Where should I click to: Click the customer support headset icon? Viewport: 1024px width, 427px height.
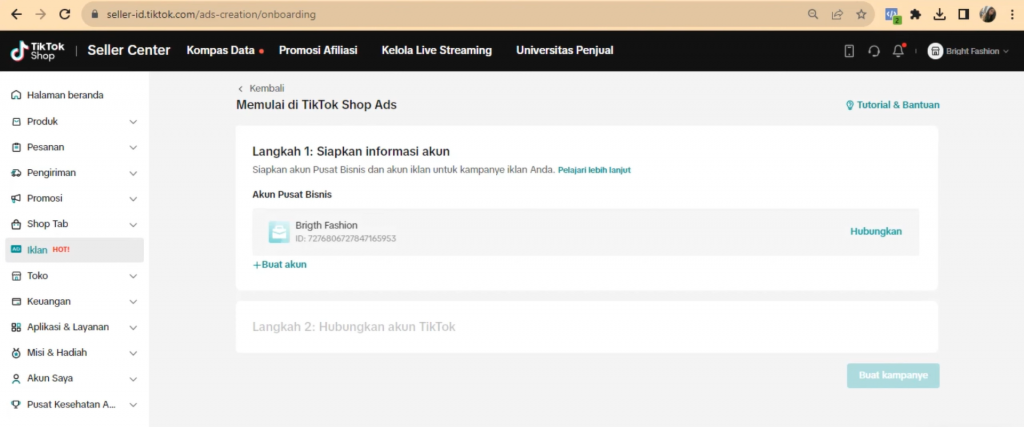[873, 51]
